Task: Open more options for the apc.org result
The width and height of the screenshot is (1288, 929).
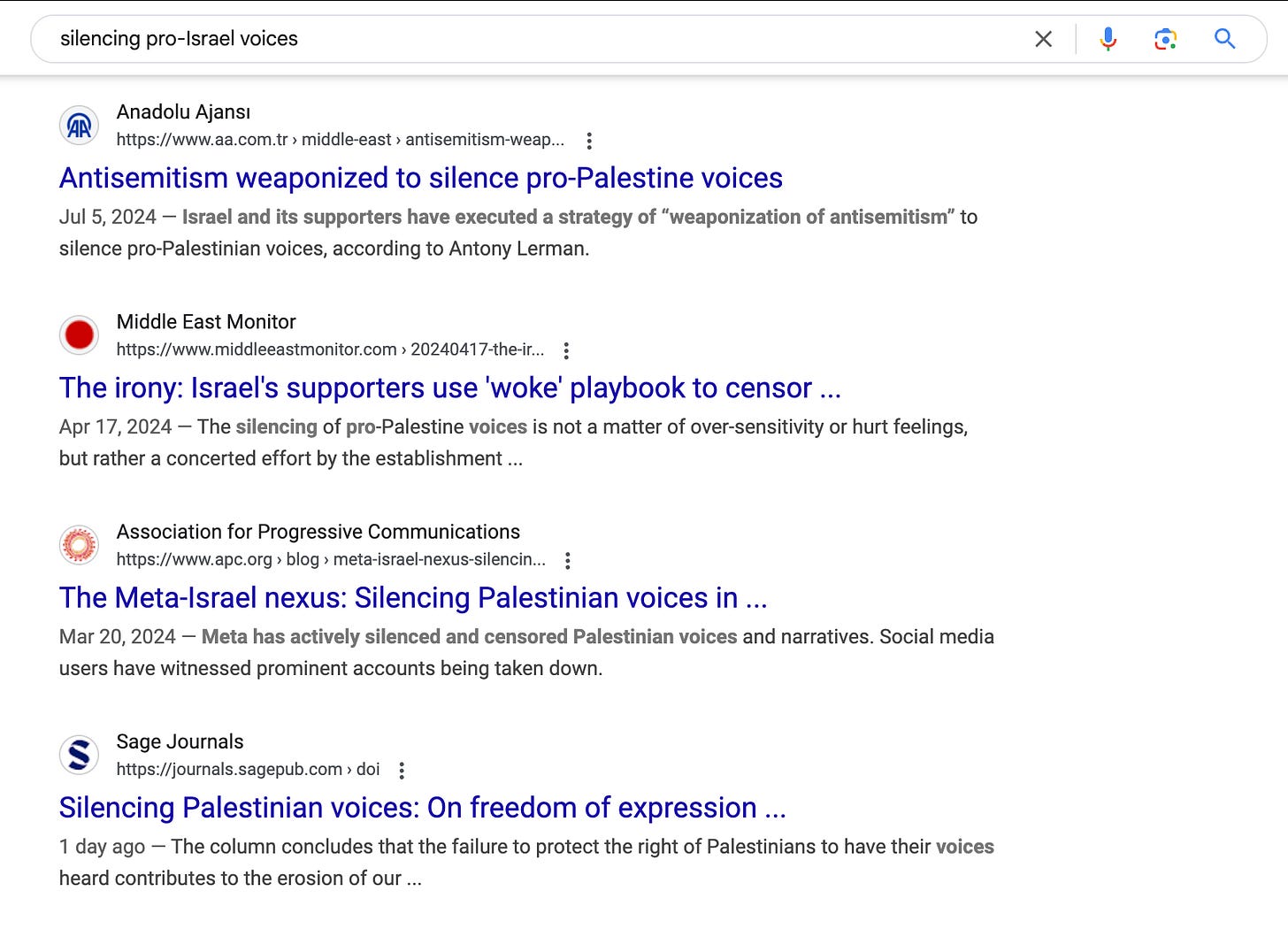Action: [568, 560]
